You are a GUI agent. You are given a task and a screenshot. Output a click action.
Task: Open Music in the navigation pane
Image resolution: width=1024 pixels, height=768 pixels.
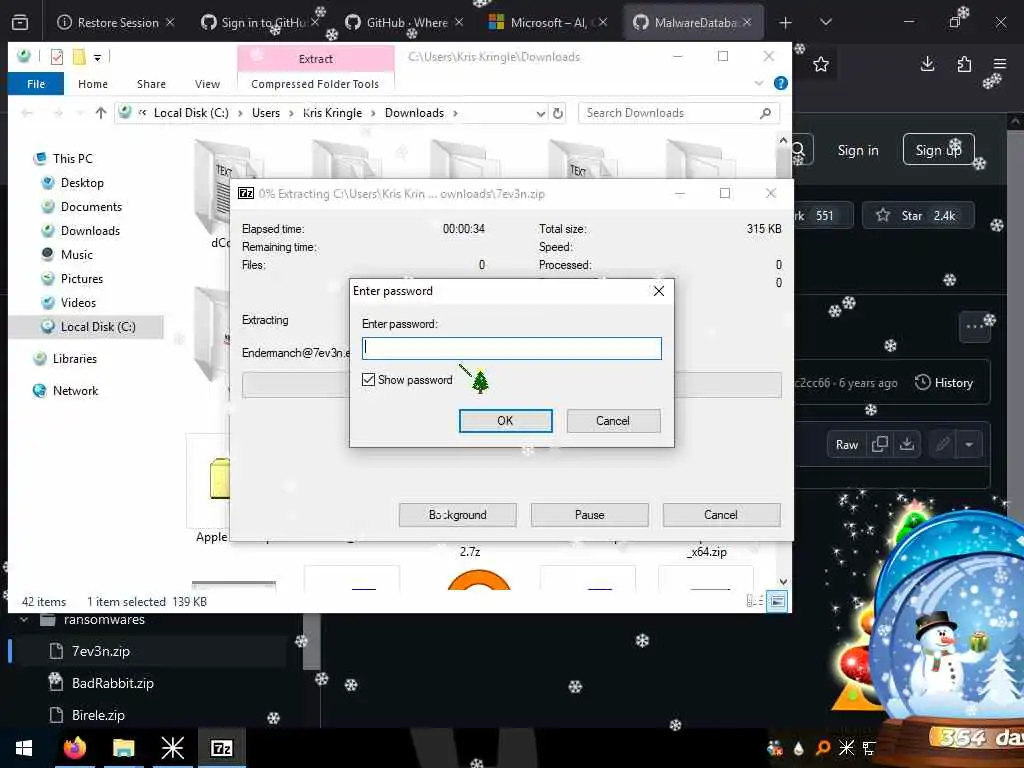76,255
